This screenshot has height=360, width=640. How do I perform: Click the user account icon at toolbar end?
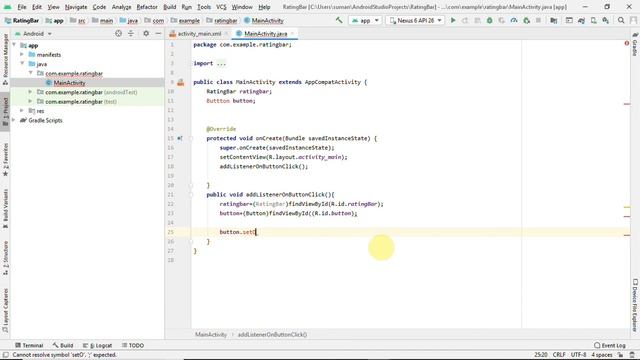[x=633, y=20]
